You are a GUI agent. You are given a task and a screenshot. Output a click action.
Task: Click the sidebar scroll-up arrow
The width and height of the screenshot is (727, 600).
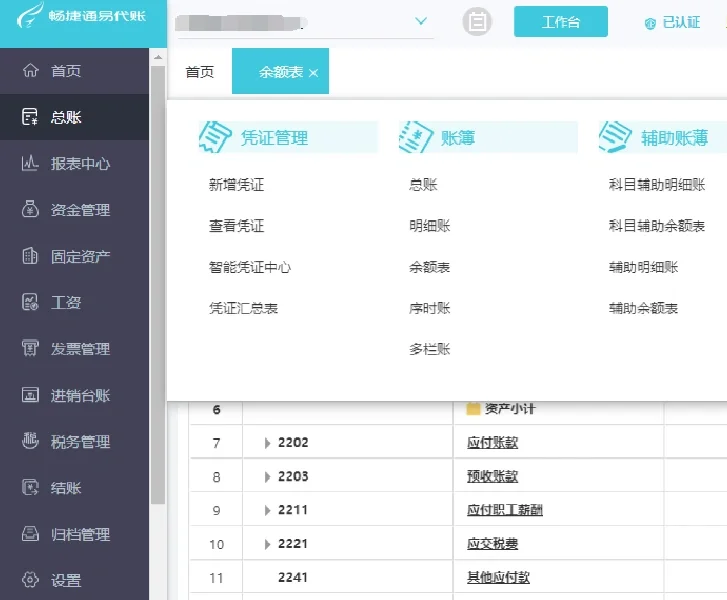(158, 57)
